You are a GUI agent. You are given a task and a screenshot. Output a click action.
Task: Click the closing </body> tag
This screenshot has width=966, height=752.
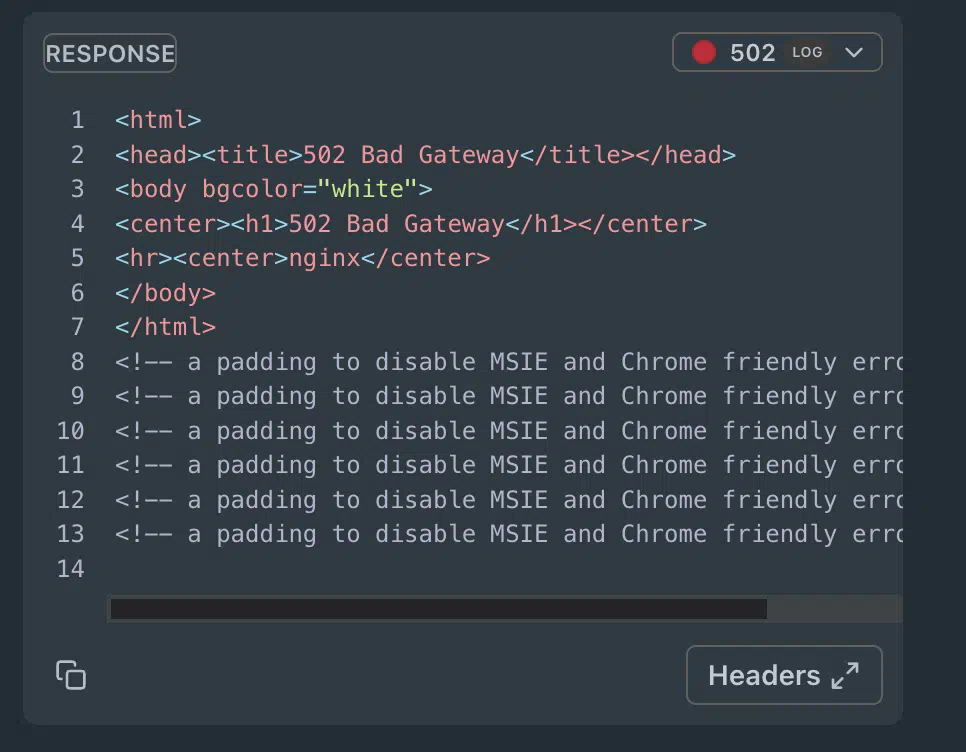tap(165, 293)
